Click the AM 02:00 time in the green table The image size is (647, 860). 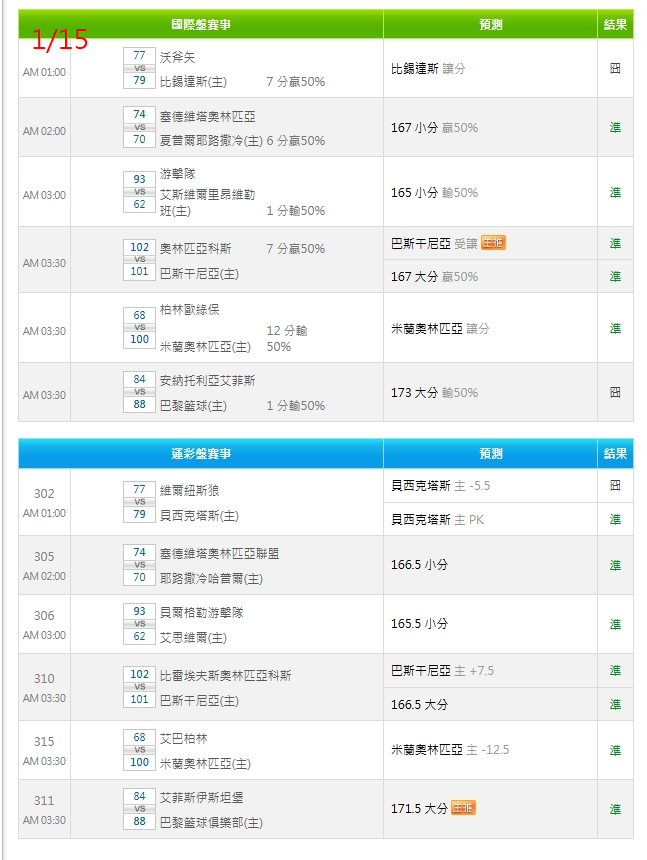pyautogui.click(x=44, y=132)
